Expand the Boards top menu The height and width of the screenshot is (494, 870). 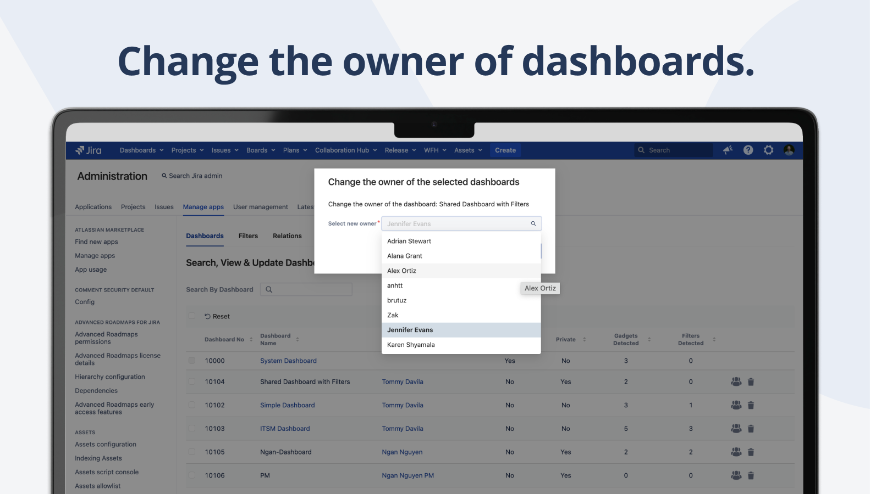[261, 150]
